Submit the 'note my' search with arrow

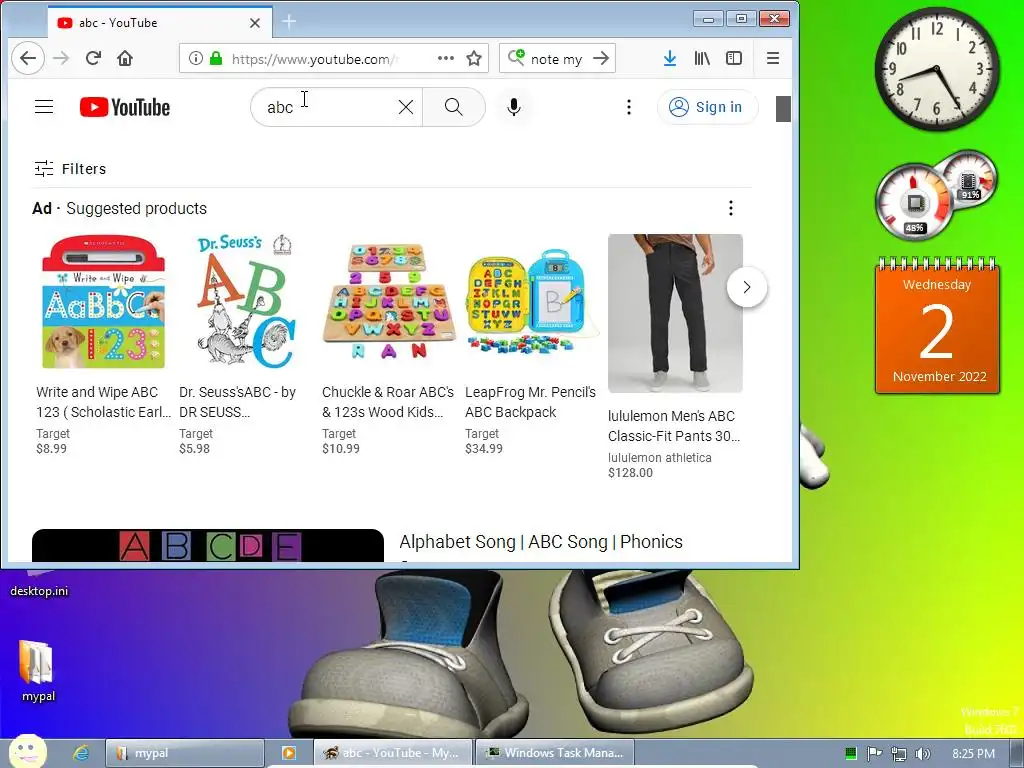(x=601, y=58)
